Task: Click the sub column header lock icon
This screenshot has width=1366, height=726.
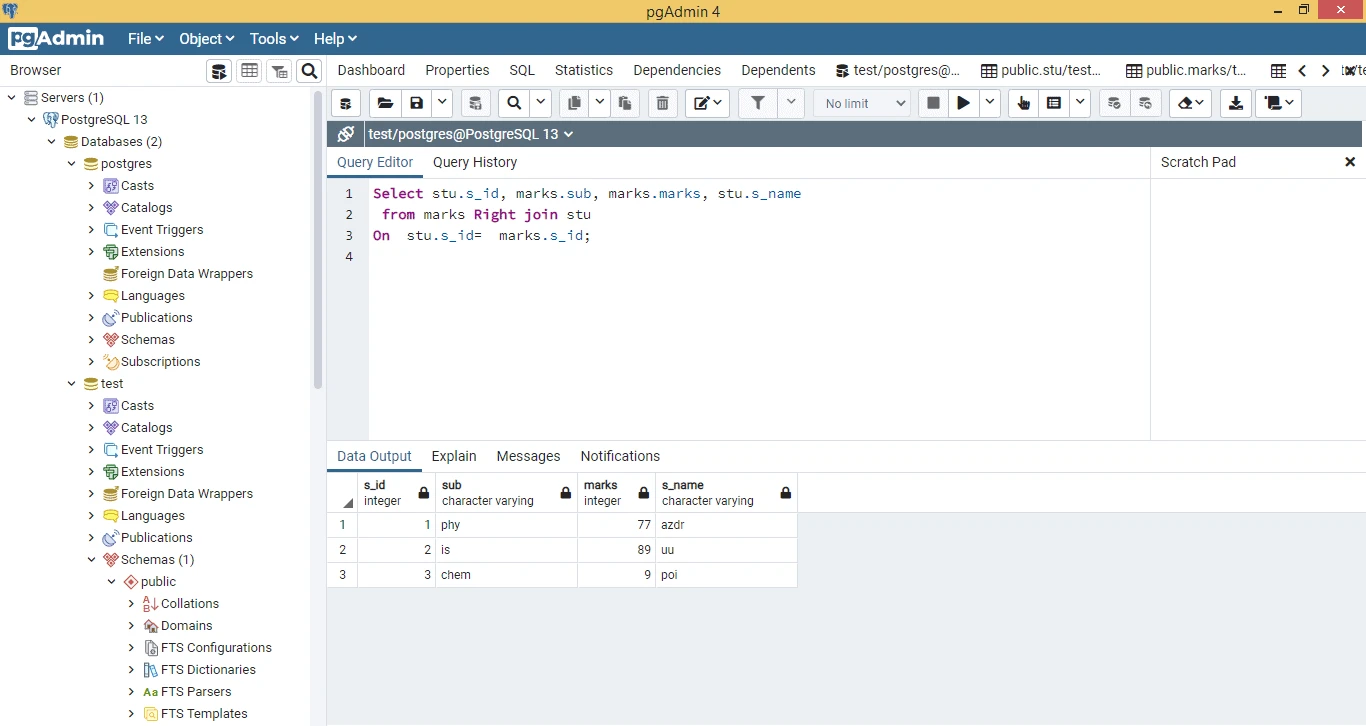Action: pyautogui.click(x=566, y=493)
